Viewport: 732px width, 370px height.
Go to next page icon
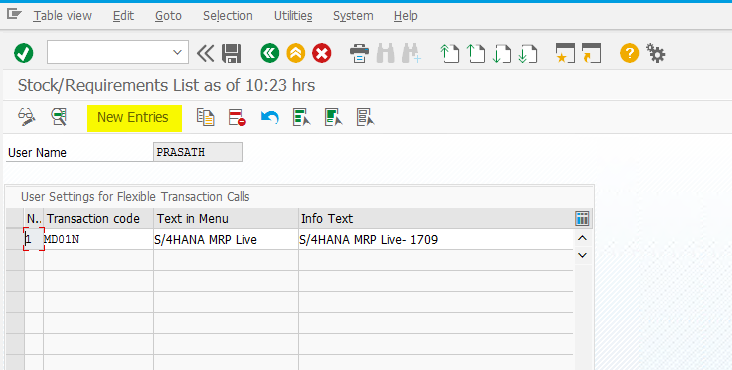[502, 53]
